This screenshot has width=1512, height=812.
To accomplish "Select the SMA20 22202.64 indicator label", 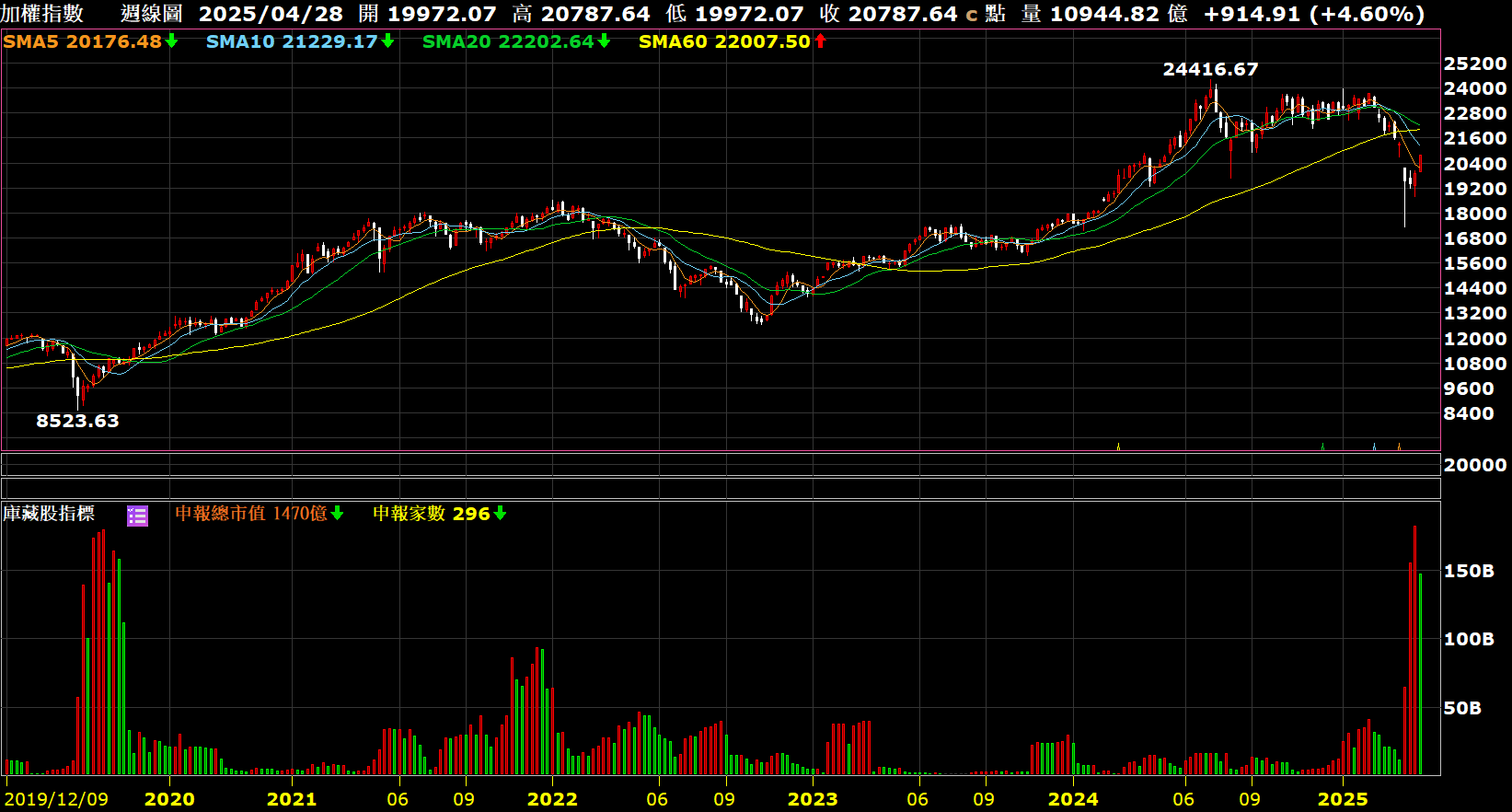I will coord(508,41).
